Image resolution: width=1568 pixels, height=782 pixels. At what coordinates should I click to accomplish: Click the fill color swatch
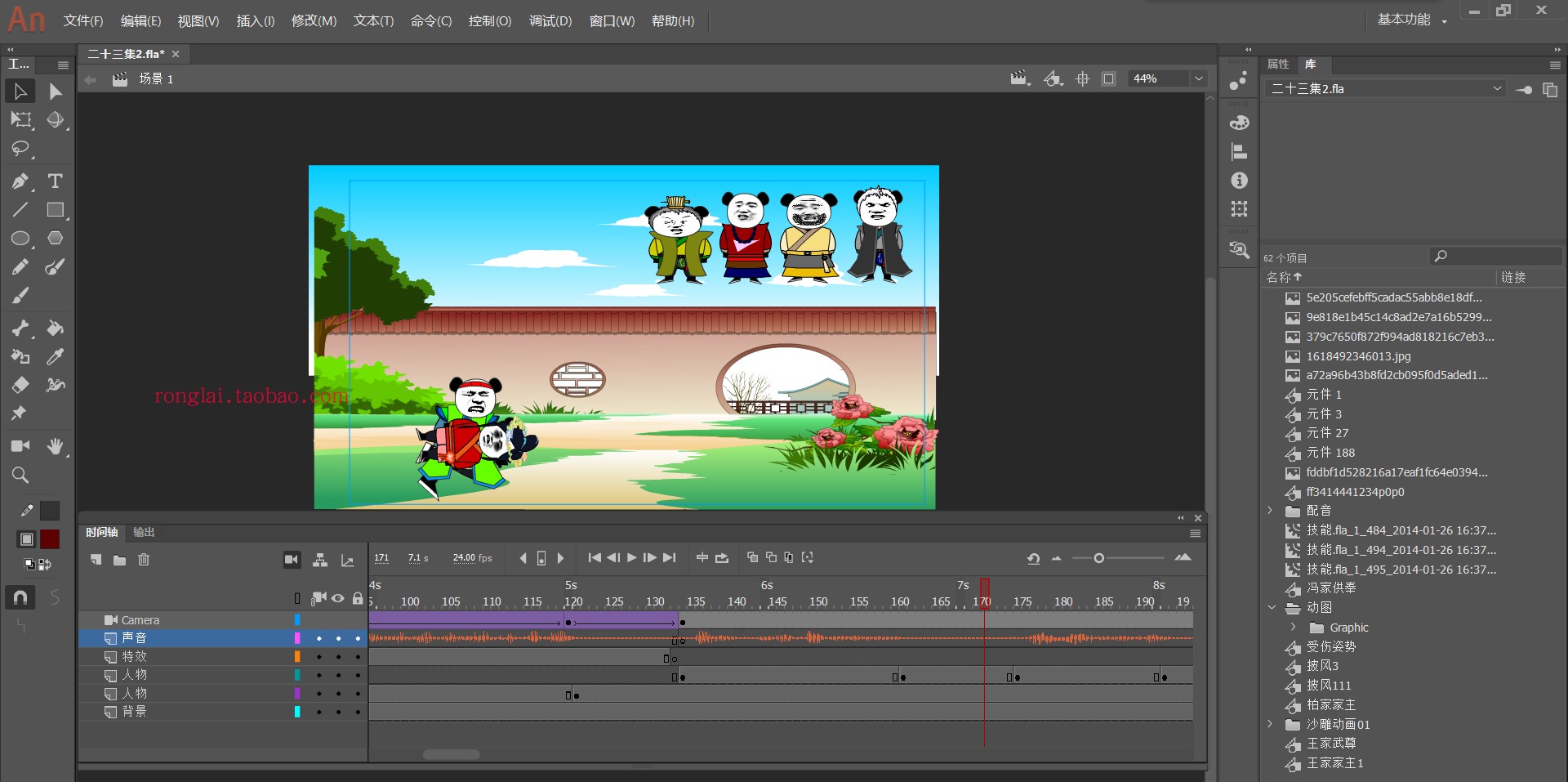click(50, 539)
